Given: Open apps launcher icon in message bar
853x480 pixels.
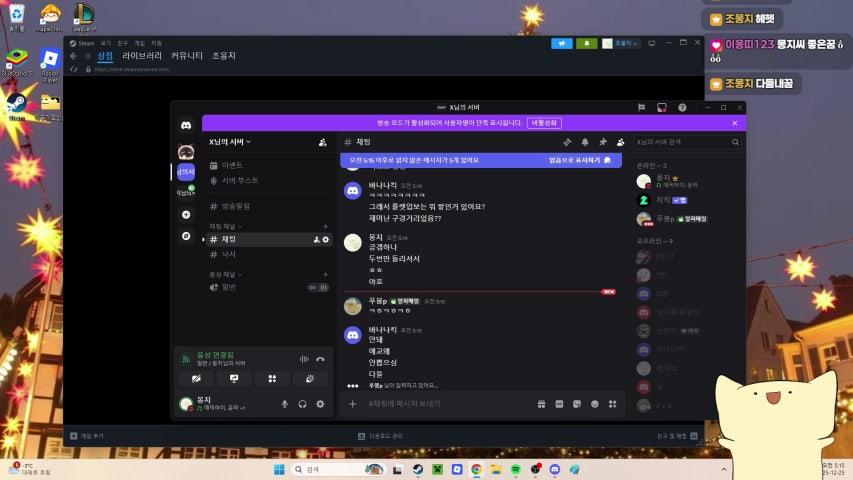Looking at the screenshot, I should click(x=613, y=404).
